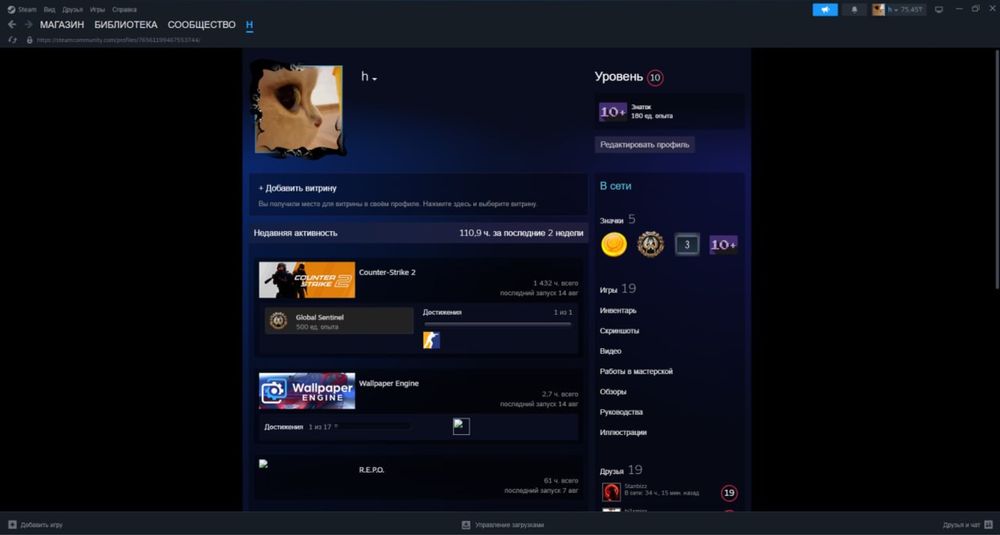Open the Игры menu
This screenshot has height=535, width=1000.
(98, 10)
